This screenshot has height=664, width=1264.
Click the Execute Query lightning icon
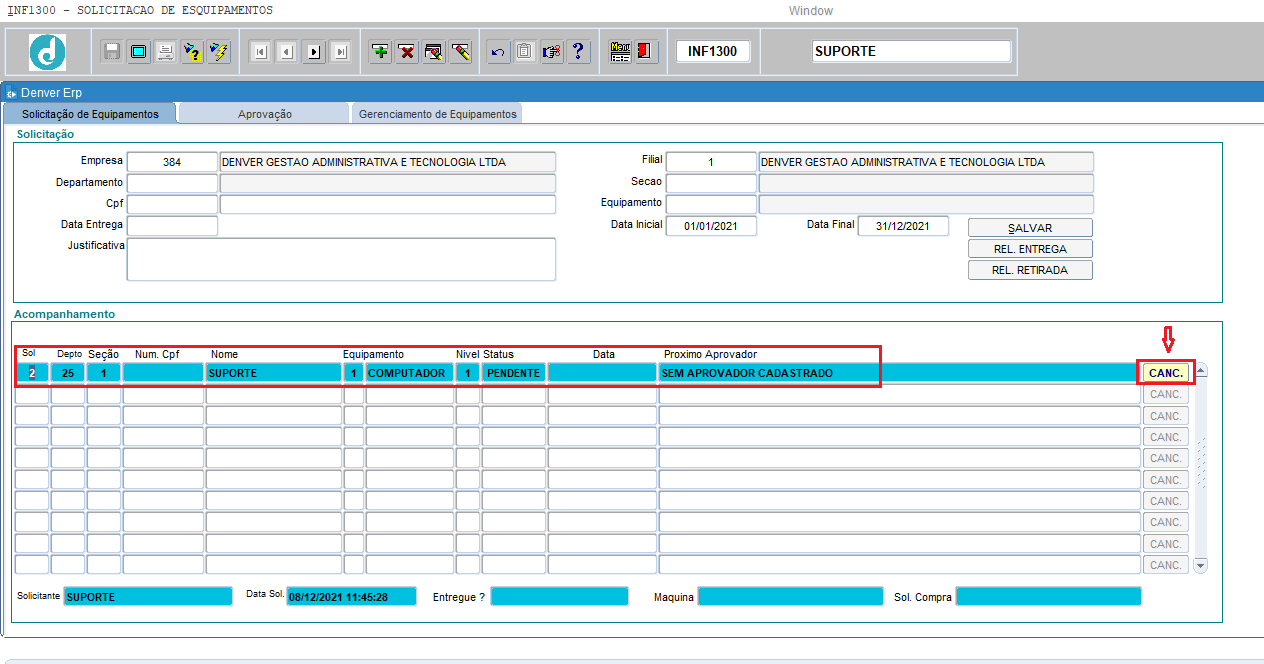pos(219,51)
